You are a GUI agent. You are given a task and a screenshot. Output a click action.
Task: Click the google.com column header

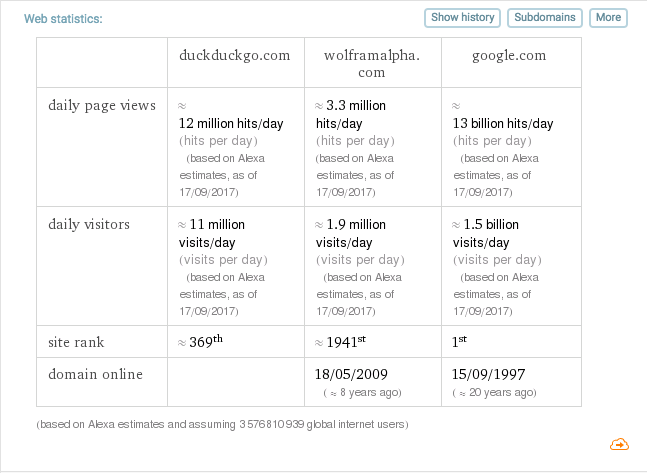click(x=510, y=55)
